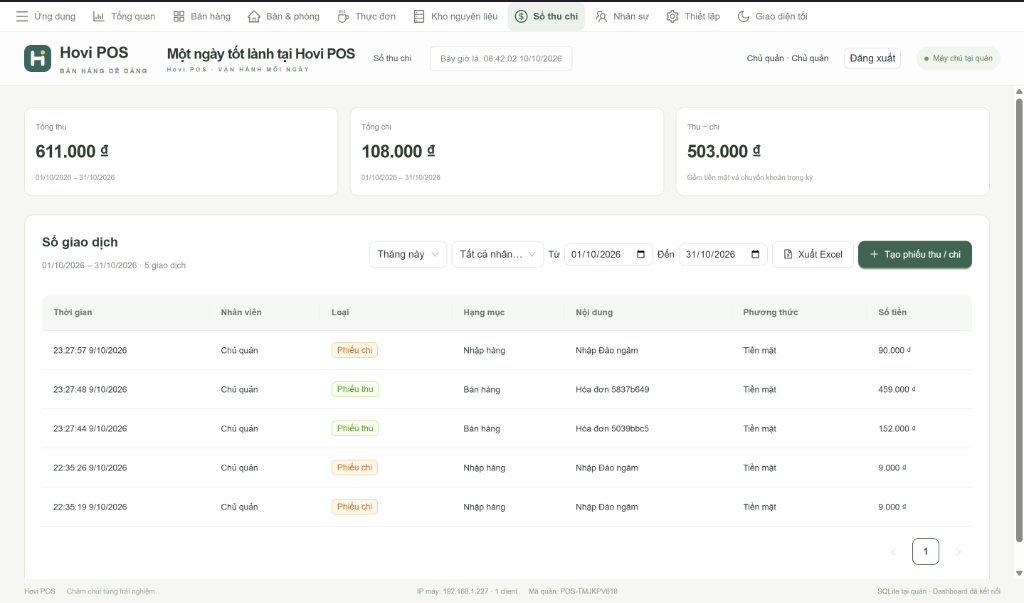The height and width of the screenshot is (603, 1024).
Task: Click the Hóa đơn 5837b649 cell
Action: pyautogui.click(x=612, y=389)
